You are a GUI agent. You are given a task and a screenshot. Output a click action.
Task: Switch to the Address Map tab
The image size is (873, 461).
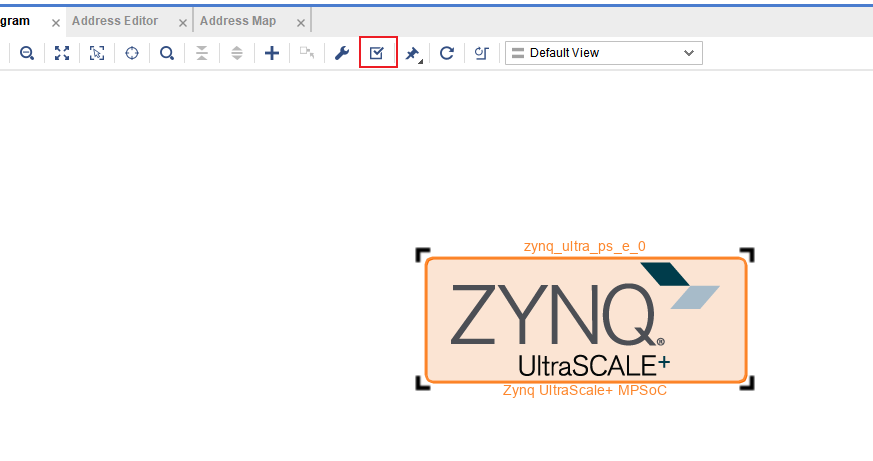pyautogui.click(x=238, y=21)
